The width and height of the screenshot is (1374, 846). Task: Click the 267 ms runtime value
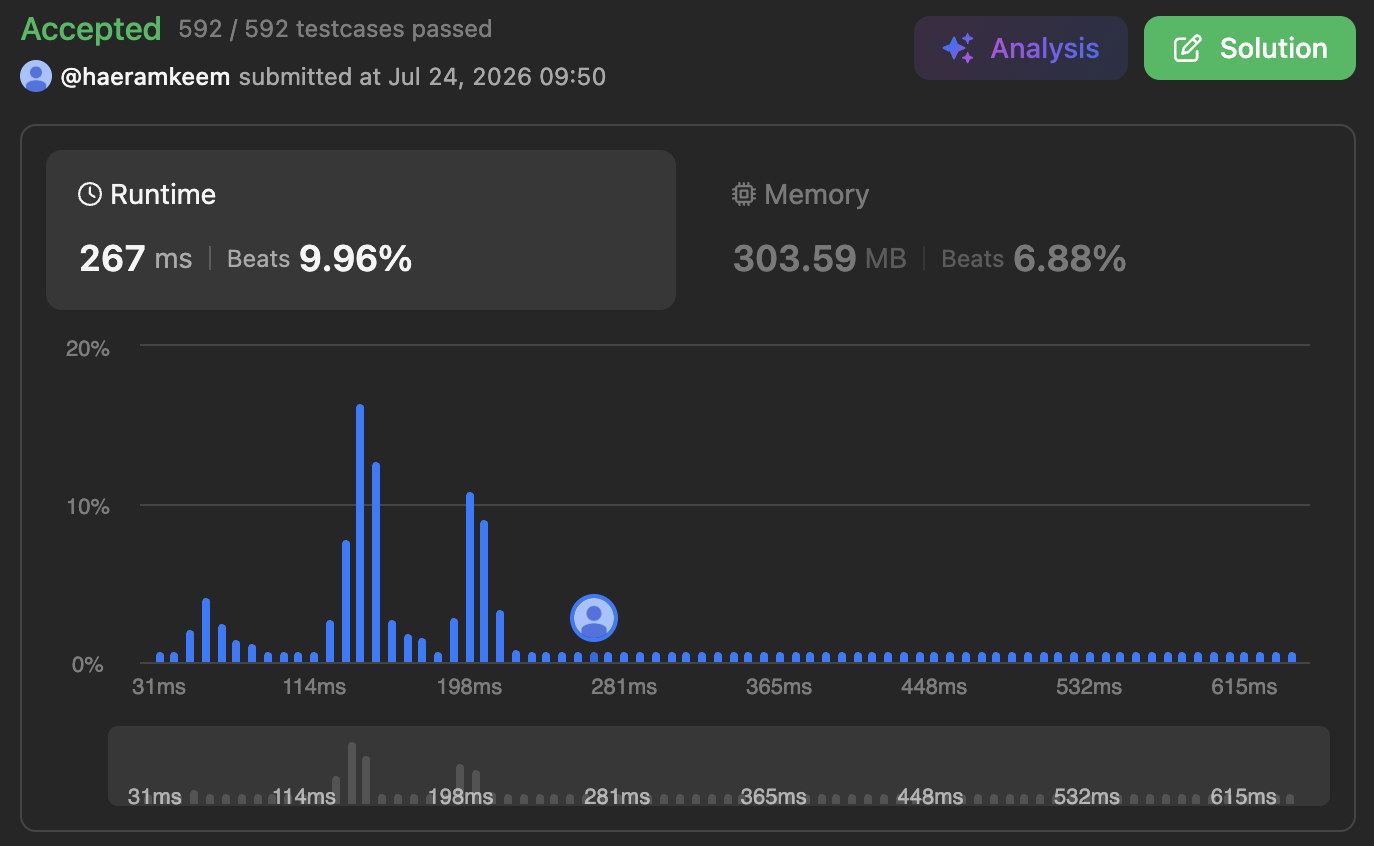[135, 259]
